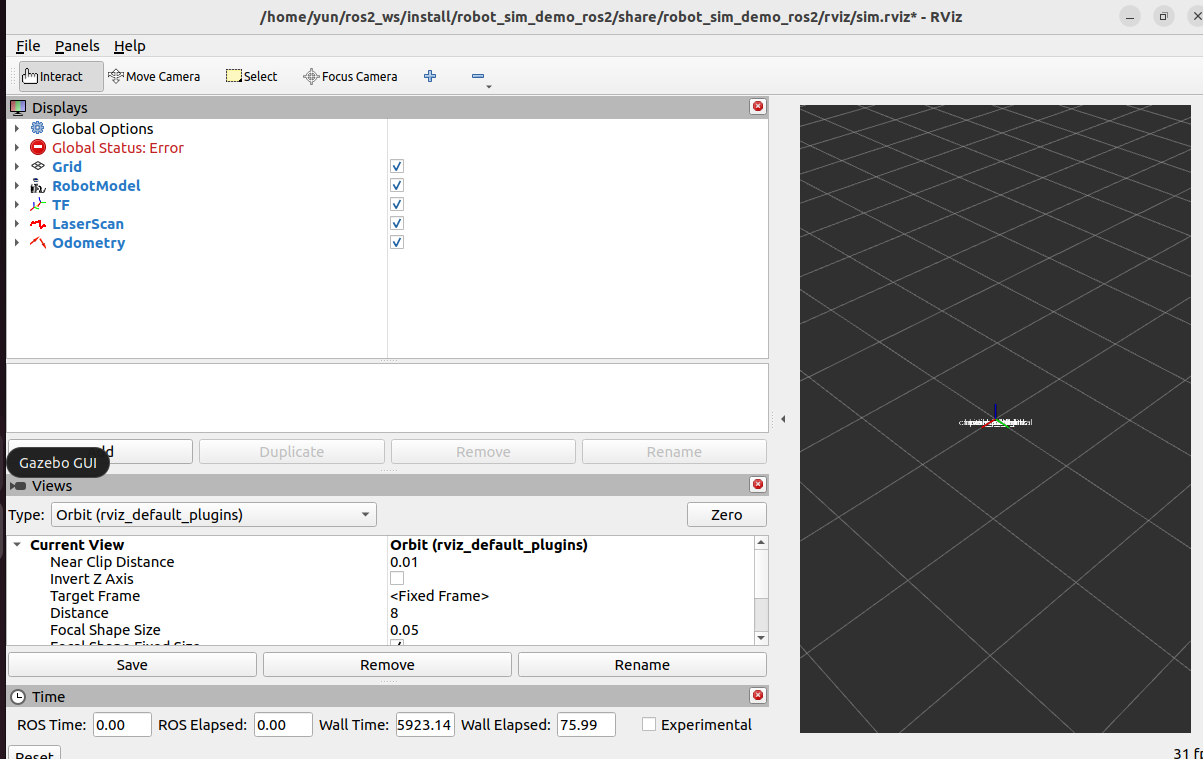Collapse the left dock with arrow handle
The width and height of the screenshot is (1203, 759).
pos(783,419)
